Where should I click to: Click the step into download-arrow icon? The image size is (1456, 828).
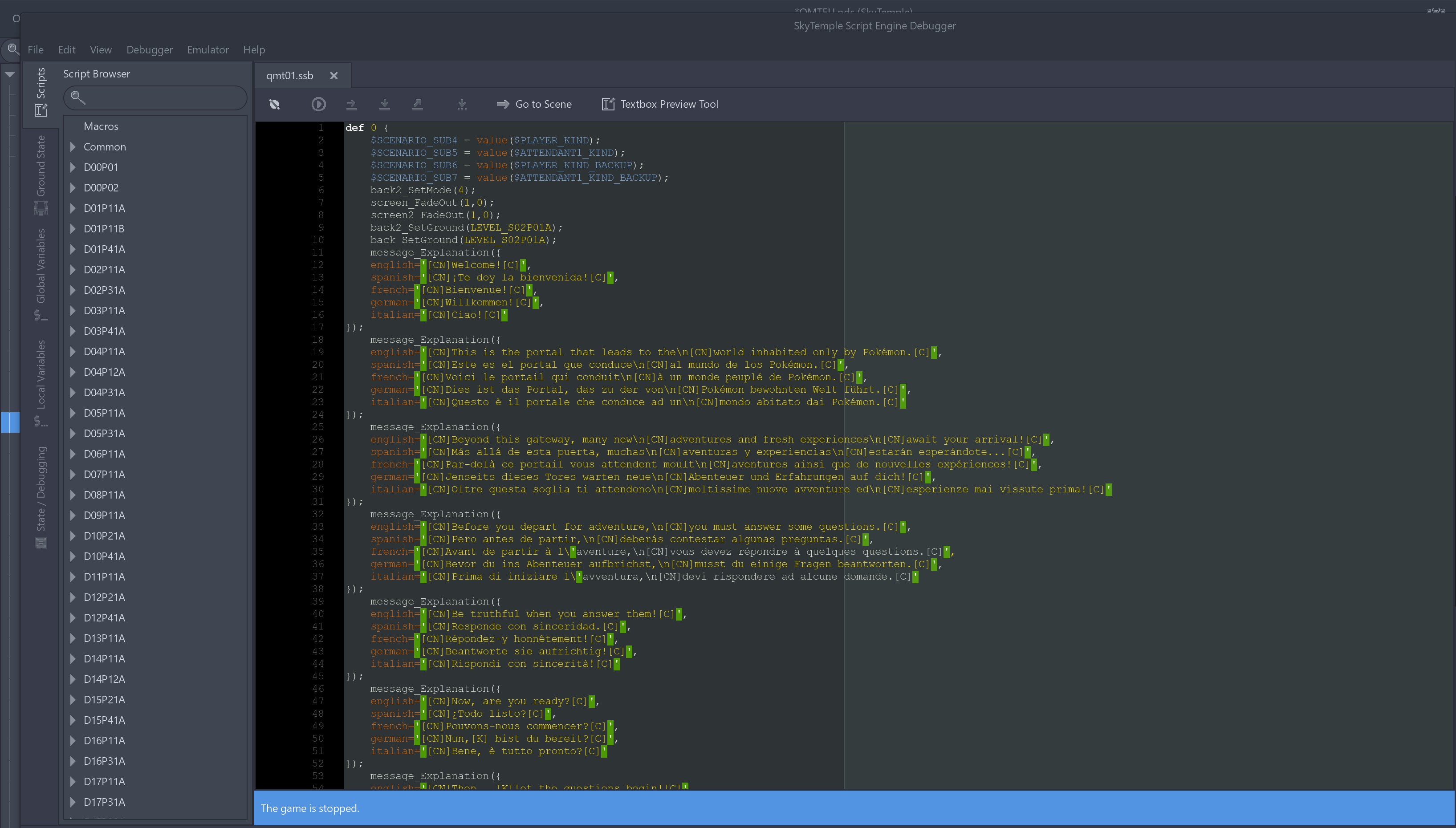click(384, 104)
